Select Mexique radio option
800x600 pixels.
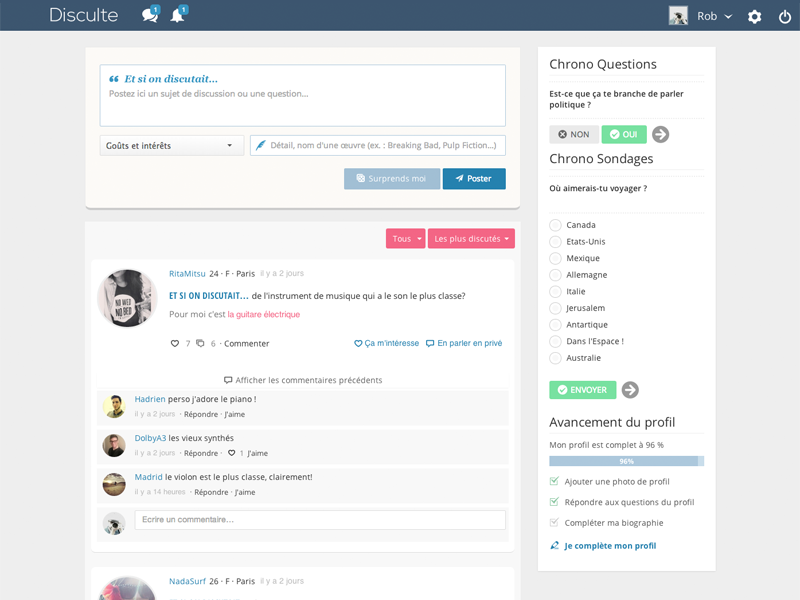coord(555,258)
